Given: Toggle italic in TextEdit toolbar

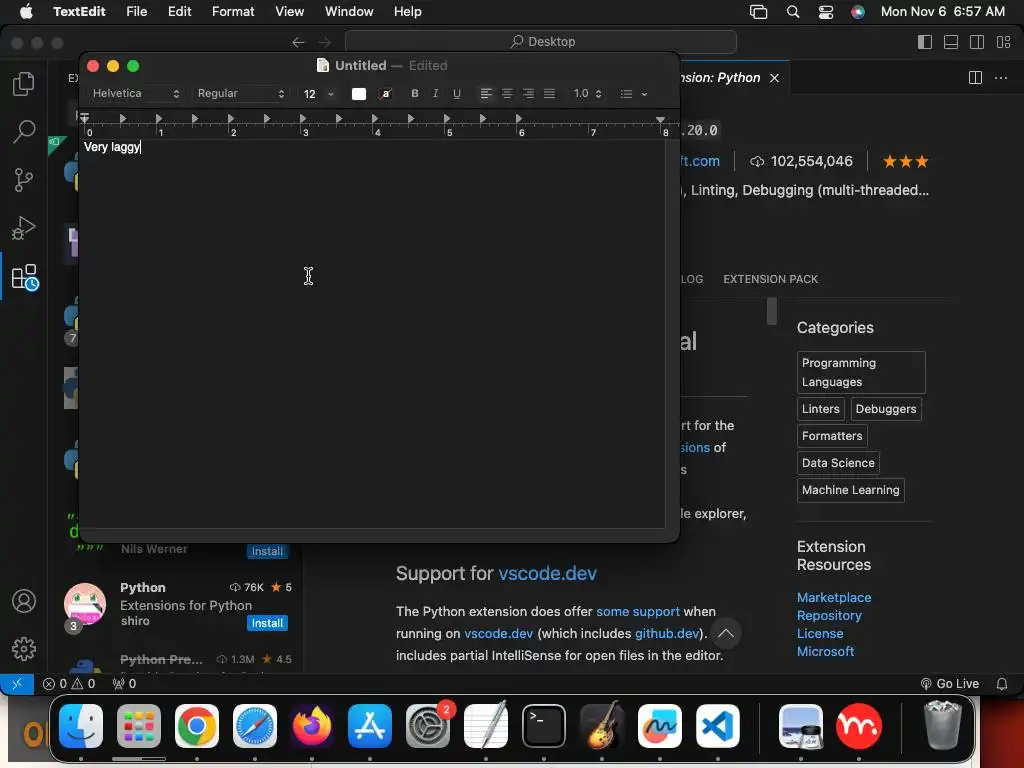Looking at the screenshot, I should click(436, 93).
